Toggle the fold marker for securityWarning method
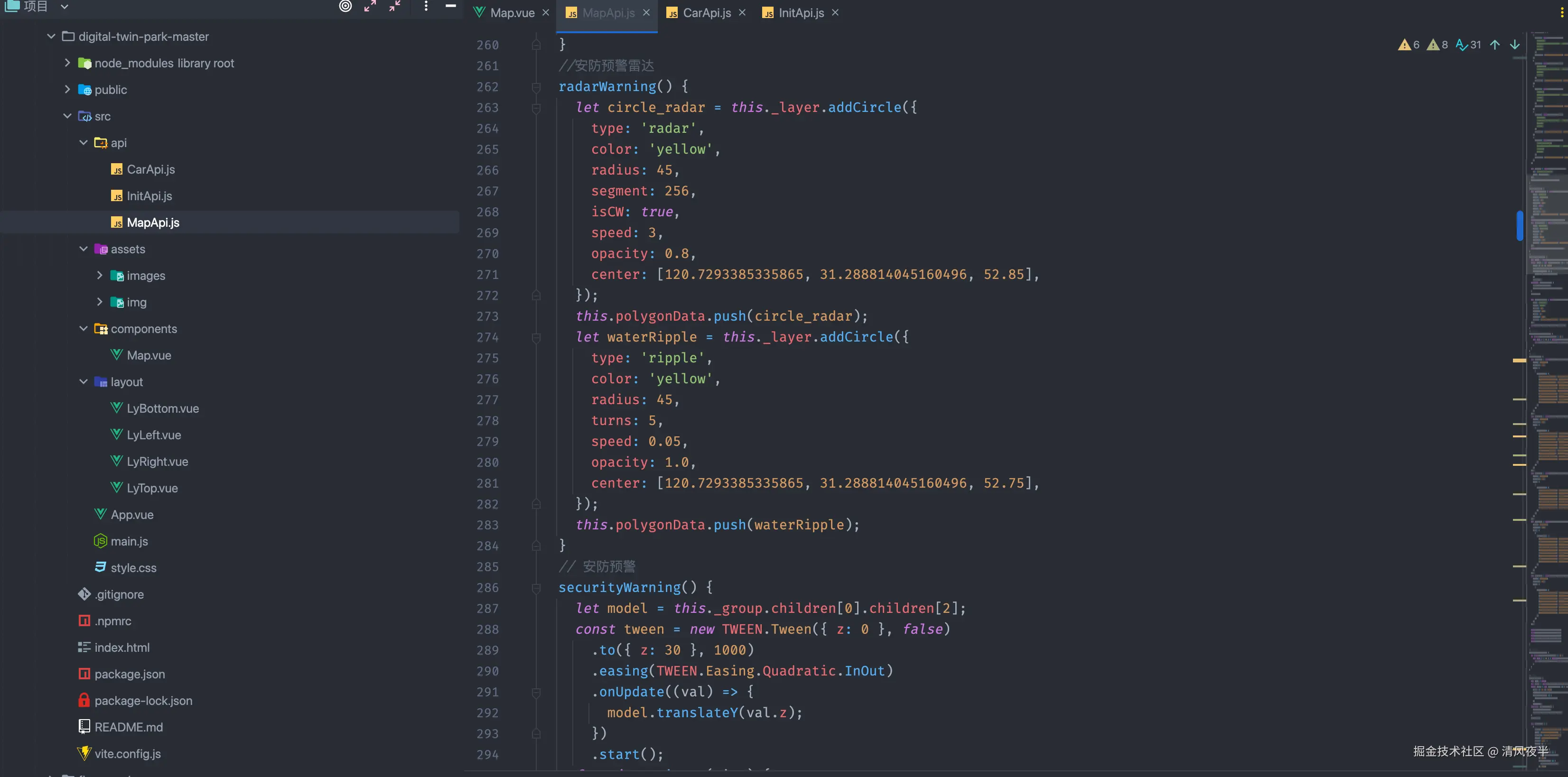This screenshot has width=1568, height=777. tap(536, 588)
